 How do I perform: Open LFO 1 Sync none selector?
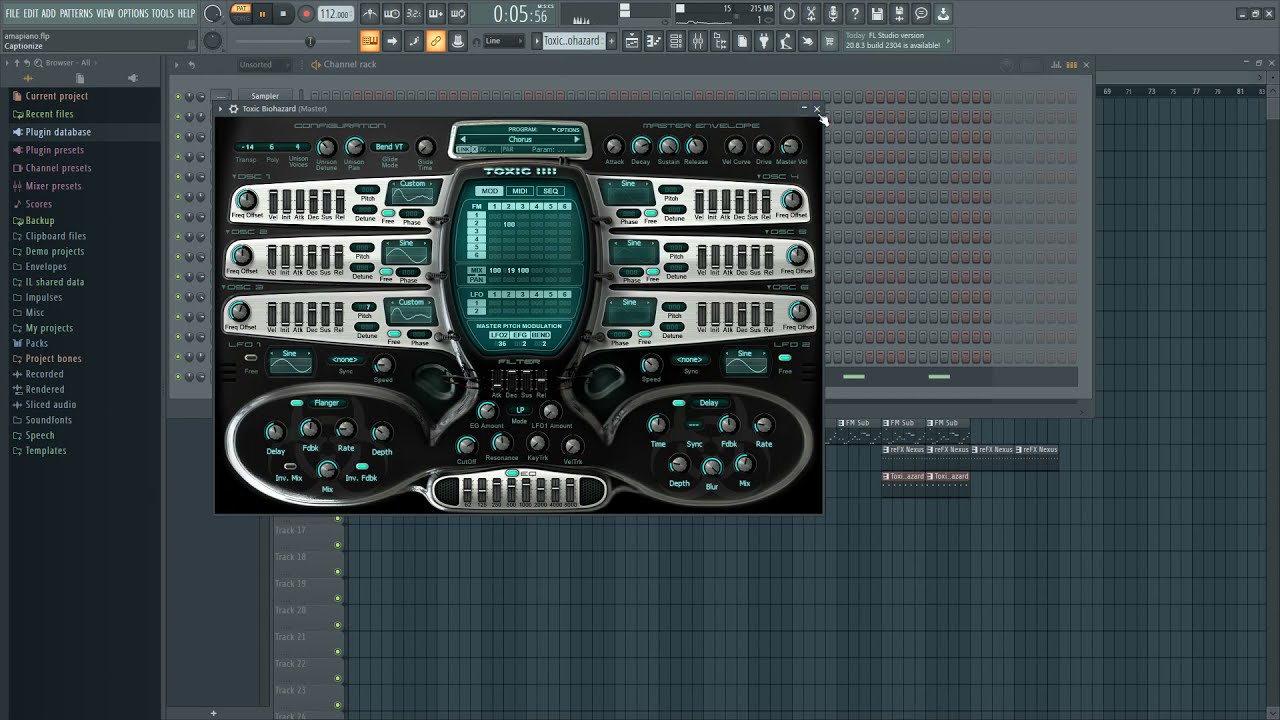point(345,359)
